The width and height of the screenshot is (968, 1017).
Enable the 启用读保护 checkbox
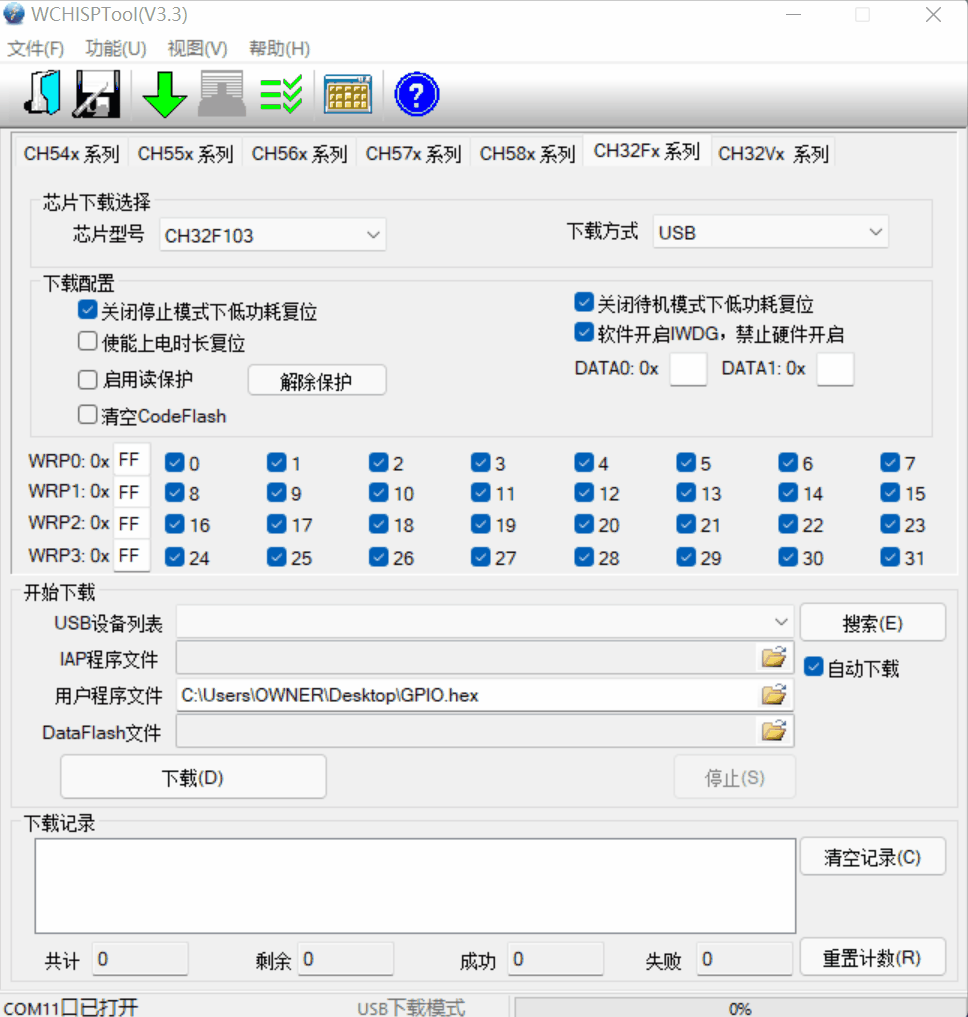87,379
